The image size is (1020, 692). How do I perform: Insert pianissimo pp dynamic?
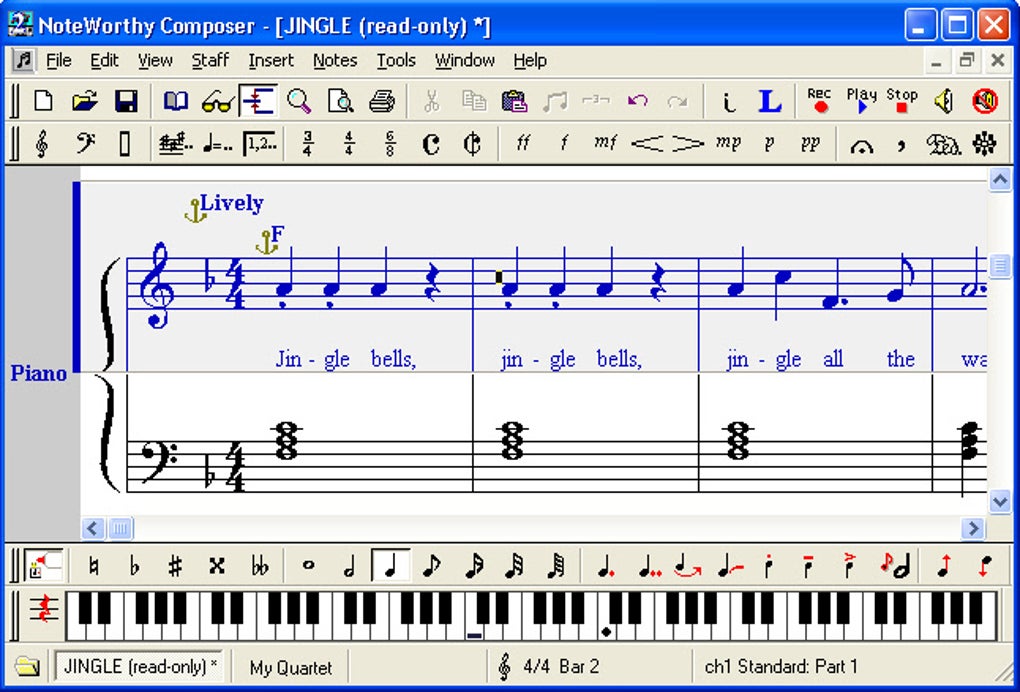[x=810, y=144]
